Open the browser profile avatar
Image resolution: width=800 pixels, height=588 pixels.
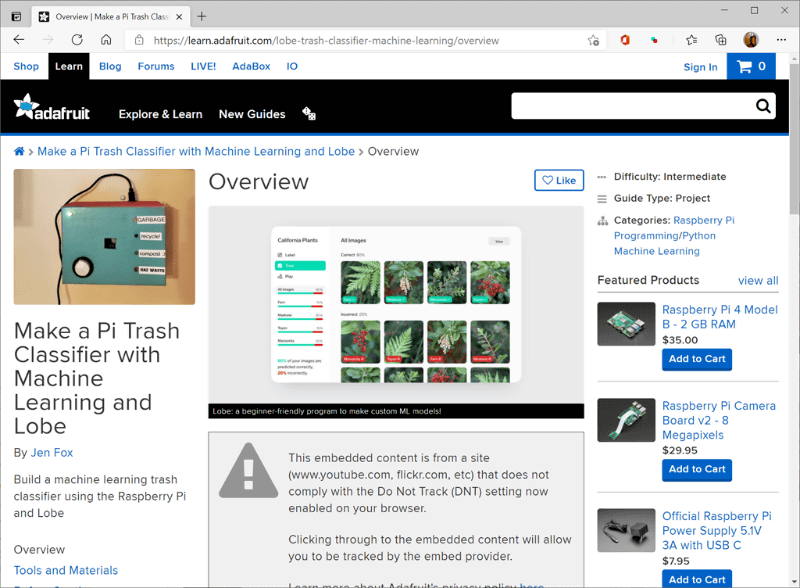click(751, 40)
